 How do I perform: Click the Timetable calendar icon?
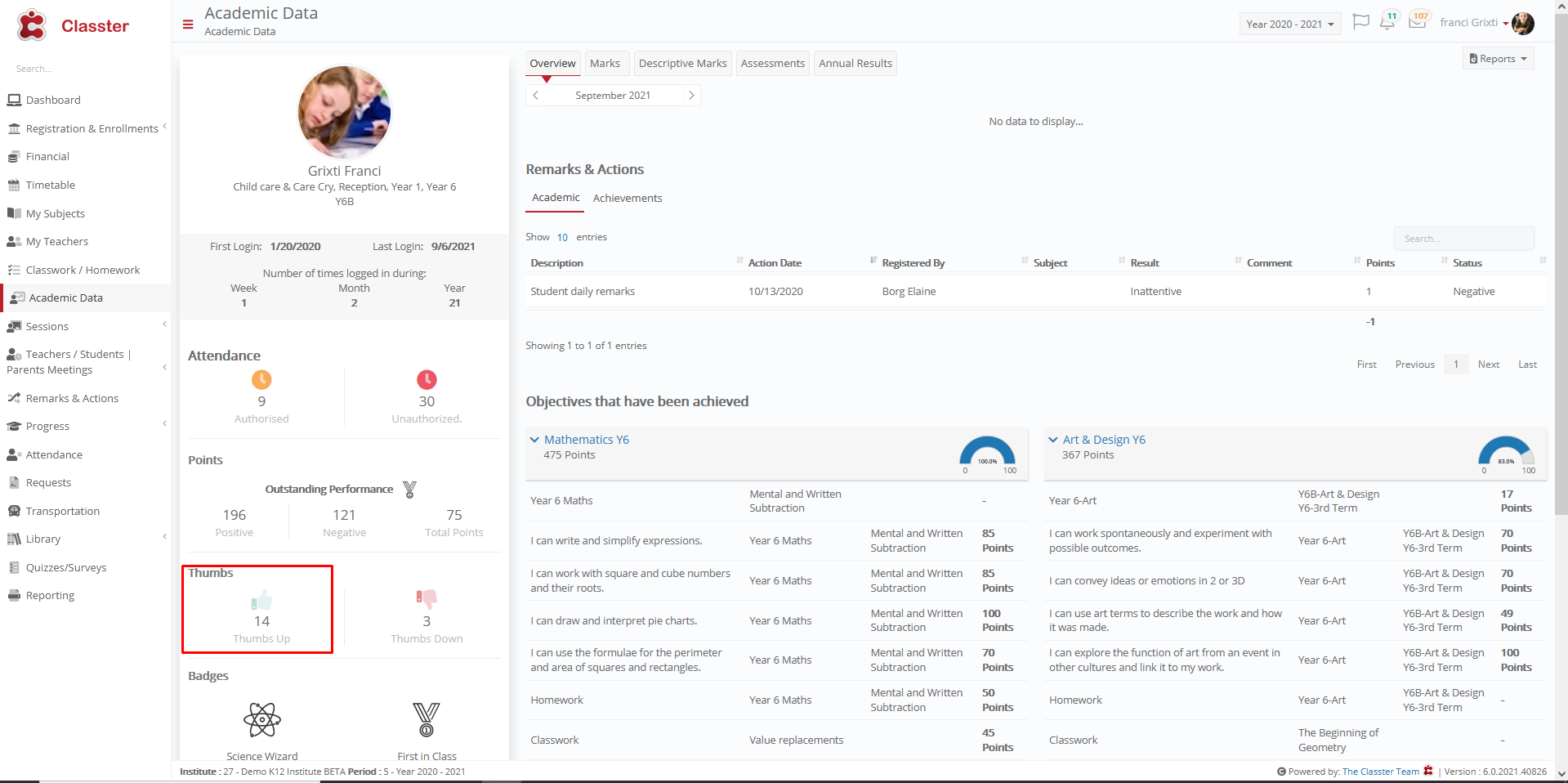(x=14, y=185)
